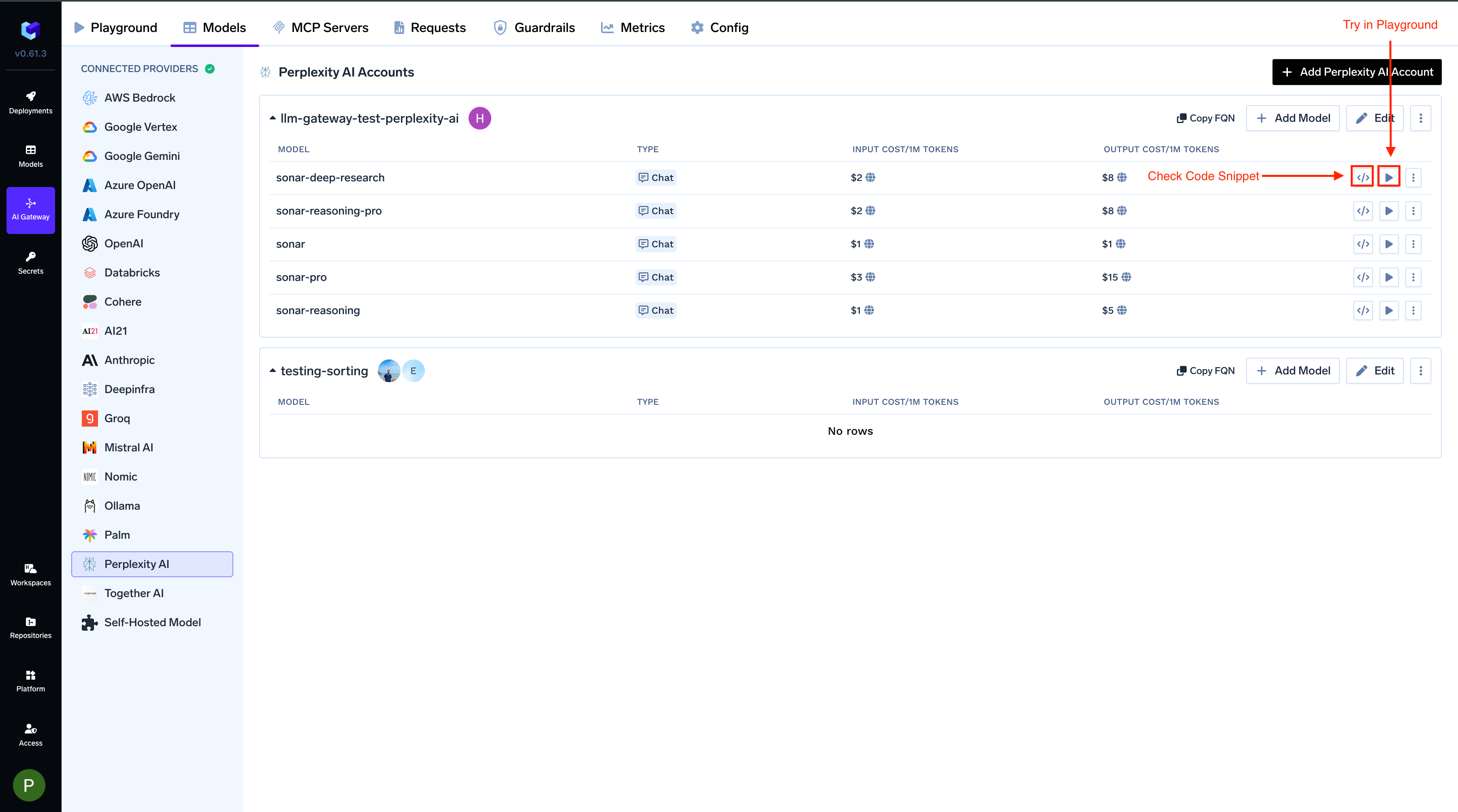Open more options for sonar-deep-research row
The height and width of the screenshot is (812, 1458).
(x=1413, y=177)
